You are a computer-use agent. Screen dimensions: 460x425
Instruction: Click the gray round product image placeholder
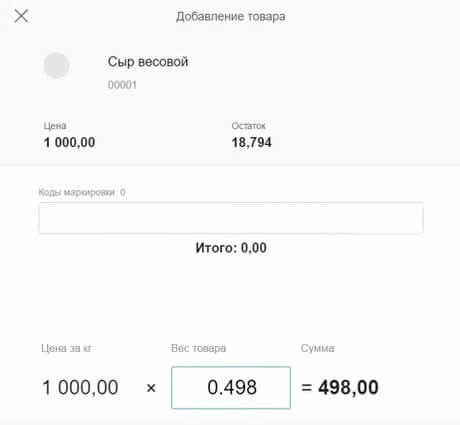(x=56, y=65)
